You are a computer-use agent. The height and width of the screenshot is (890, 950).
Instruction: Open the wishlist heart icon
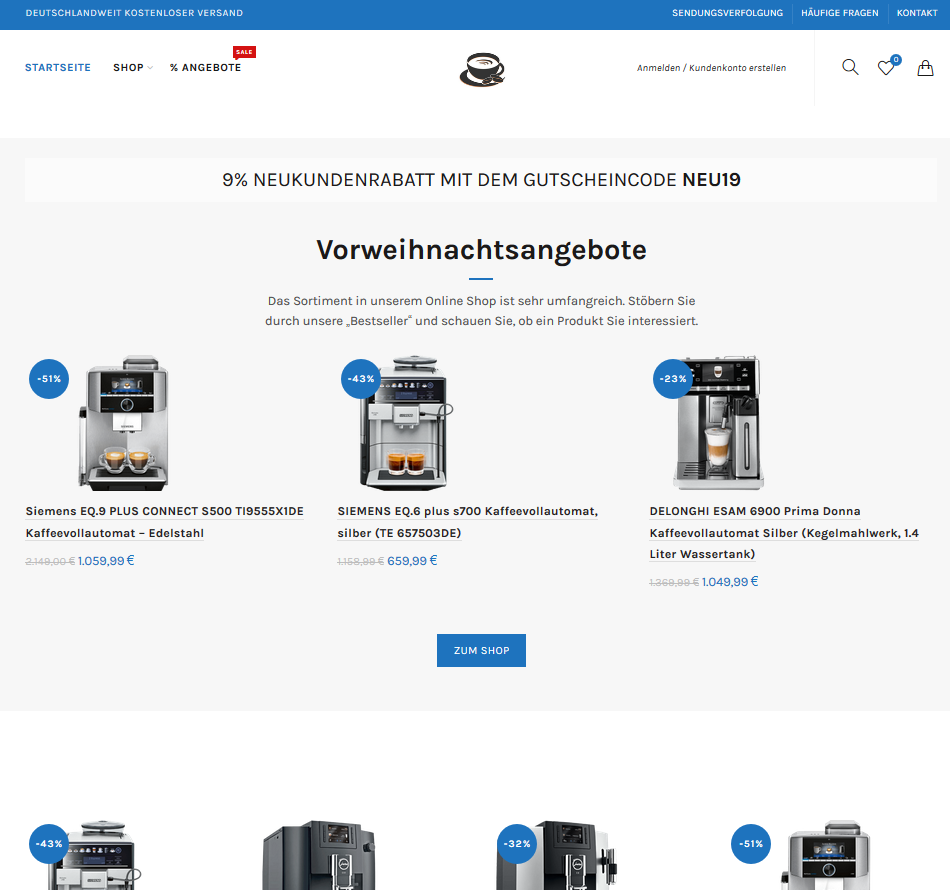[886, 68]
